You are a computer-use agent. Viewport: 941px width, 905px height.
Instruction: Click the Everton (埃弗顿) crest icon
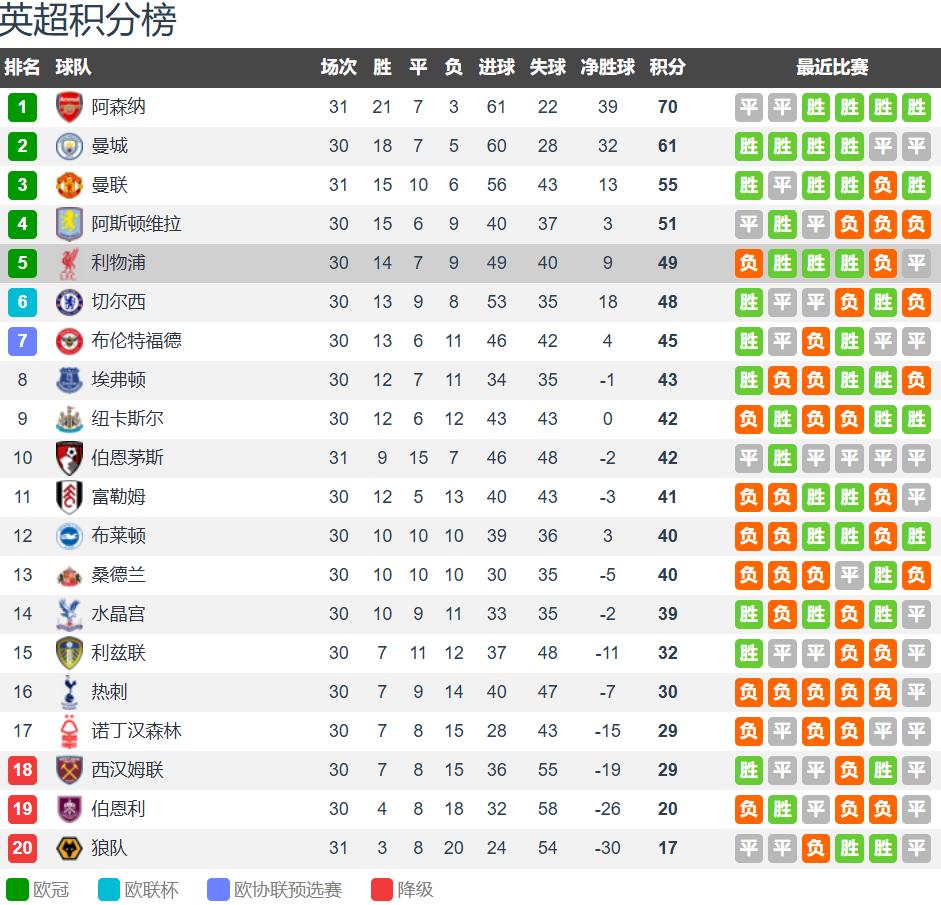[69, 380]
